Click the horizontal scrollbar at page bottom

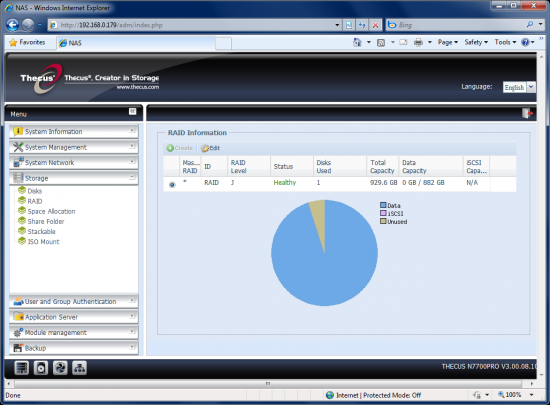point(268,384)
